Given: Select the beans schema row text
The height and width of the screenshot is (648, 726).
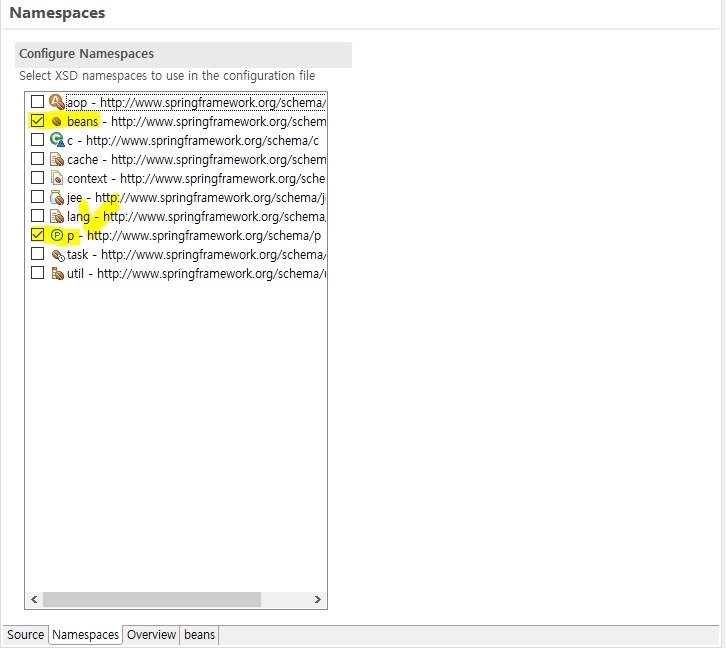Looking at the screenshot, I should pos(196,122).
